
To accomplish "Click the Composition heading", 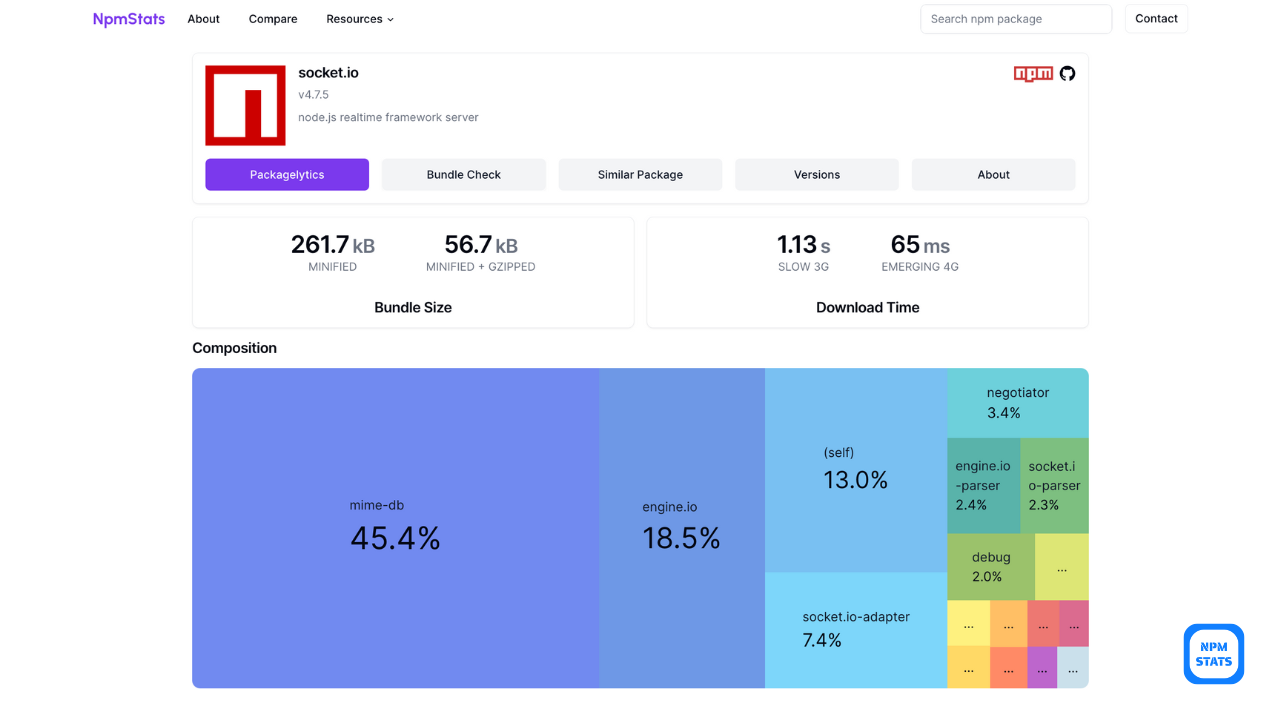I will point(235,348).
